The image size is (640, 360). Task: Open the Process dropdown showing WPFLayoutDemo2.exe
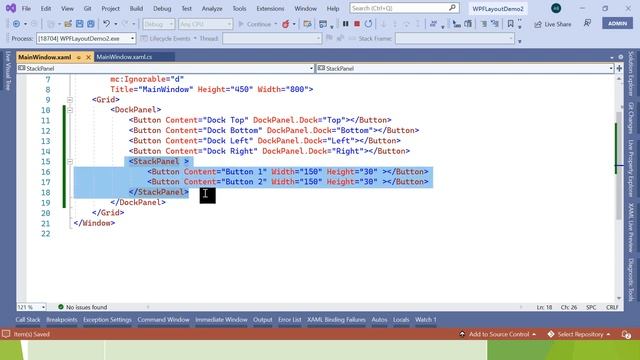click(x=86, y=38)
